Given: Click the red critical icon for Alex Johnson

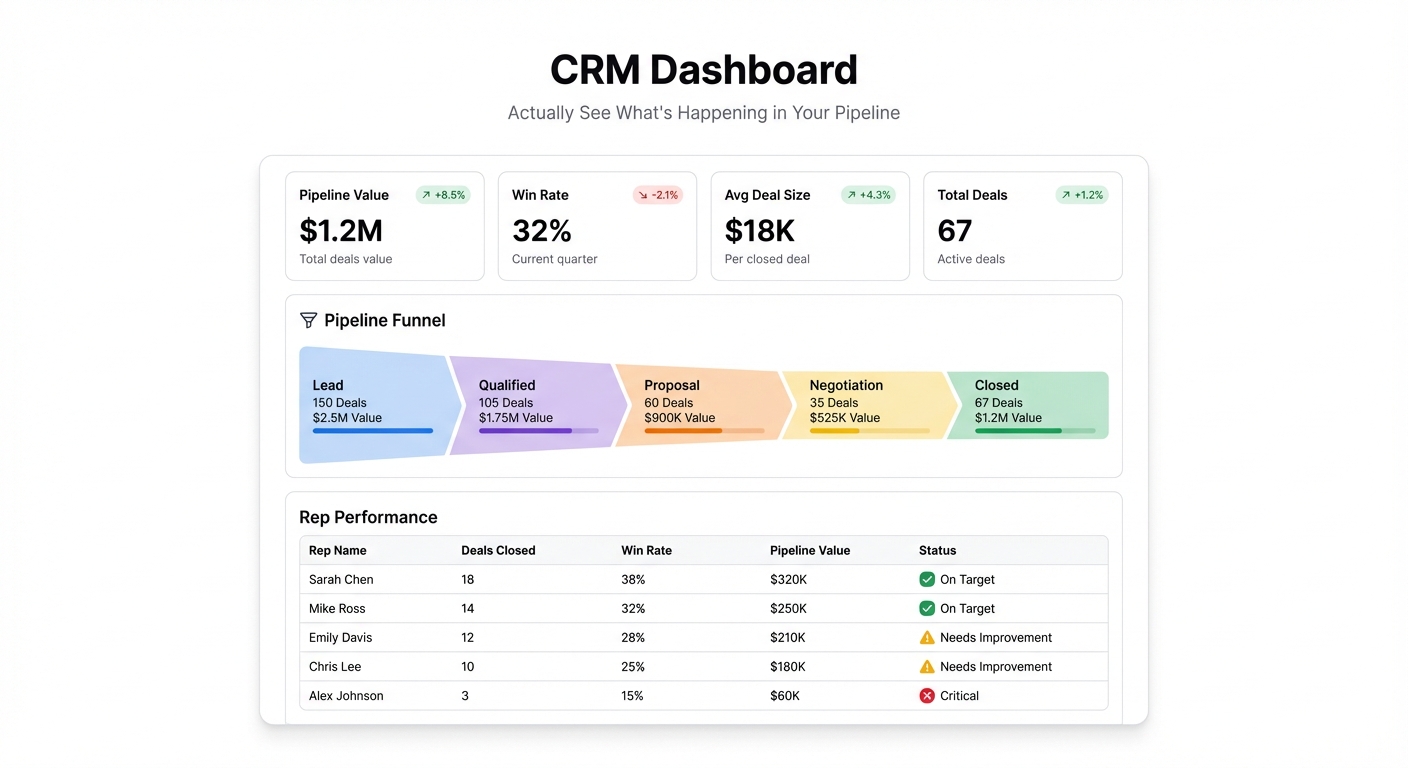Looking at the screenshot, I should (x=925, y=695).
